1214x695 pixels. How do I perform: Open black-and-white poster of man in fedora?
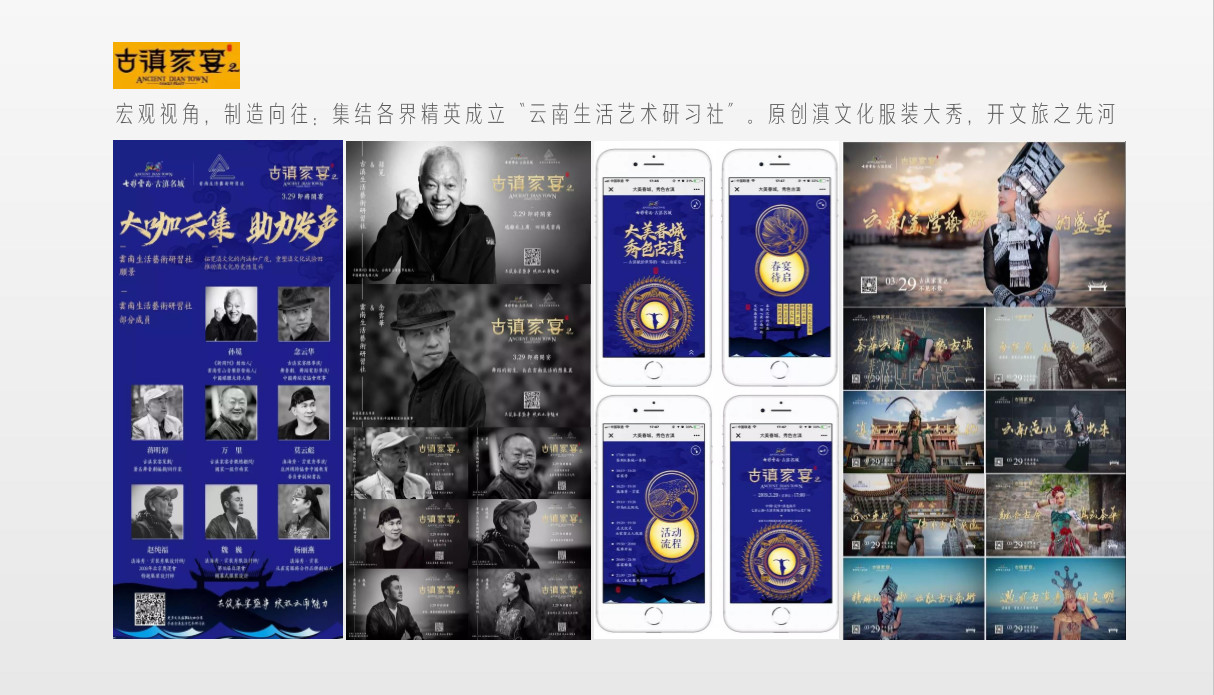(x=468, y=356)
